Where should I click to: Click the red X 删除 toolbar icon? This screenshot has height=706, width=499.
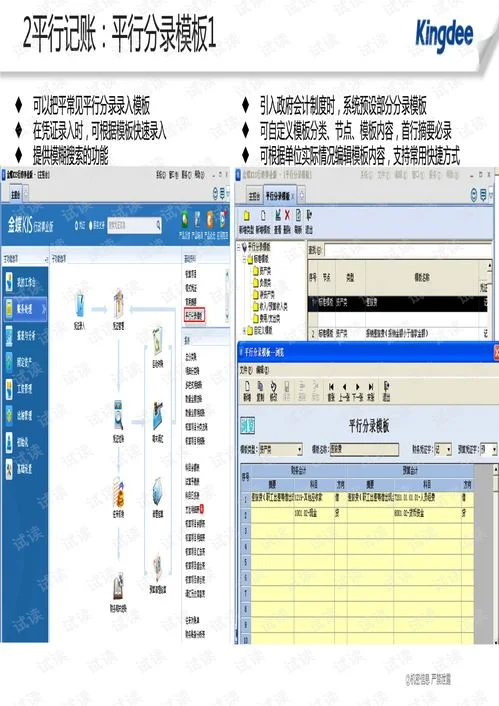[x=287, y=216]
